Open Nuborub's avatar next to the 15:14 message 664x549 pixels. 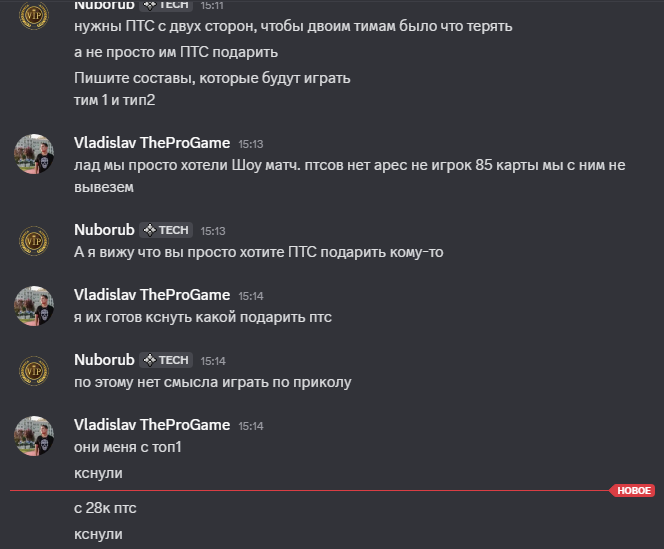34,370
